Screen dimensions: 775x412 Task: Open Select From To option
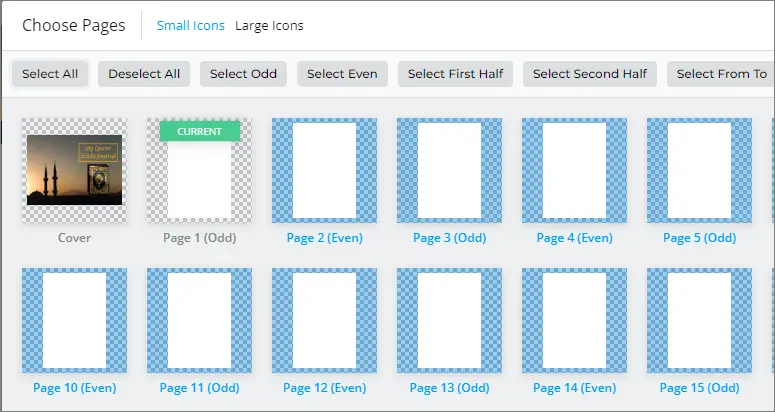[x=721, y=74]
